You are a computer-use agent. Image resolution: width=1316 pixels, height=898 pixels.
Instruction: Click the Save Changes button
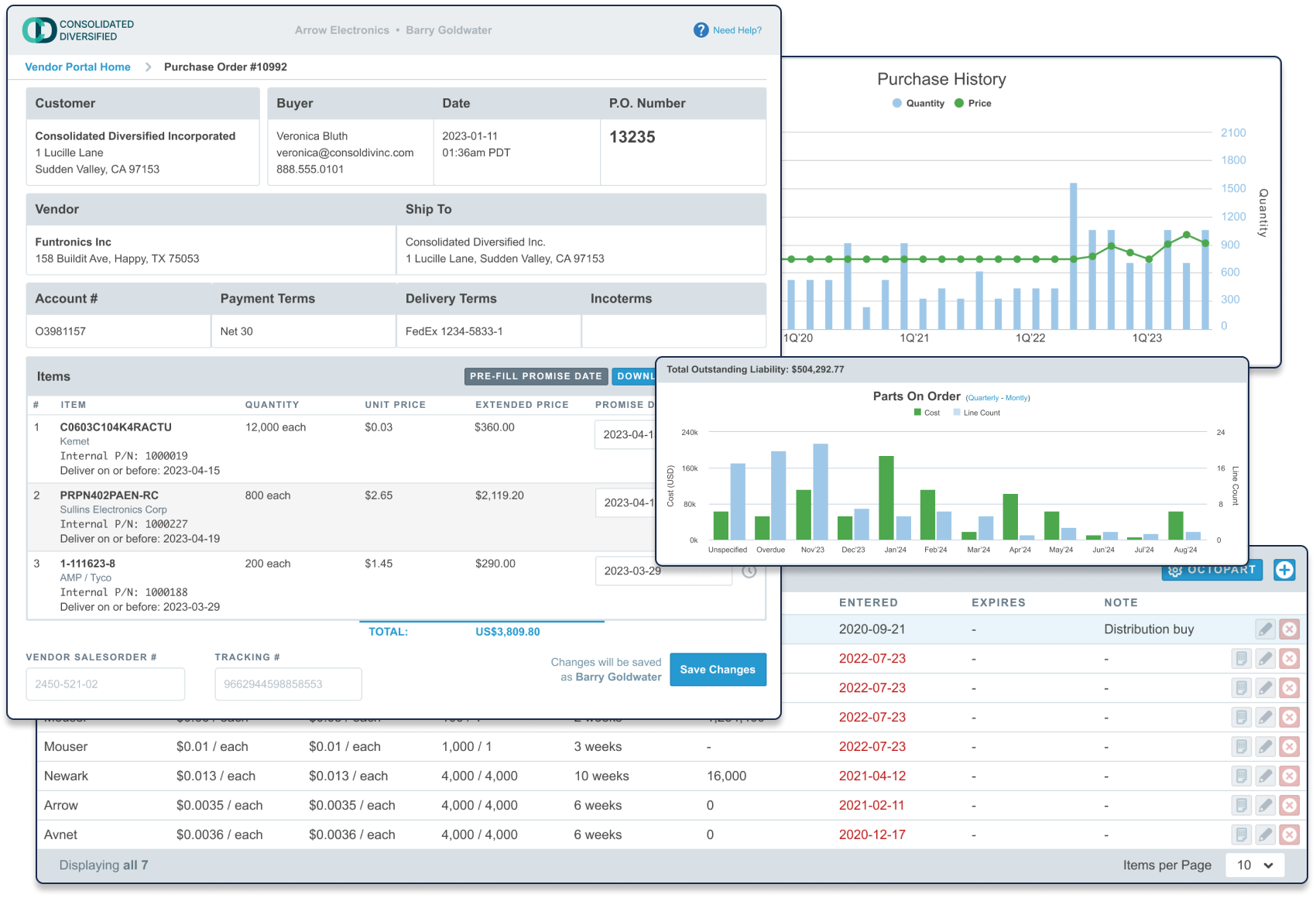click(x=718, y=670)
